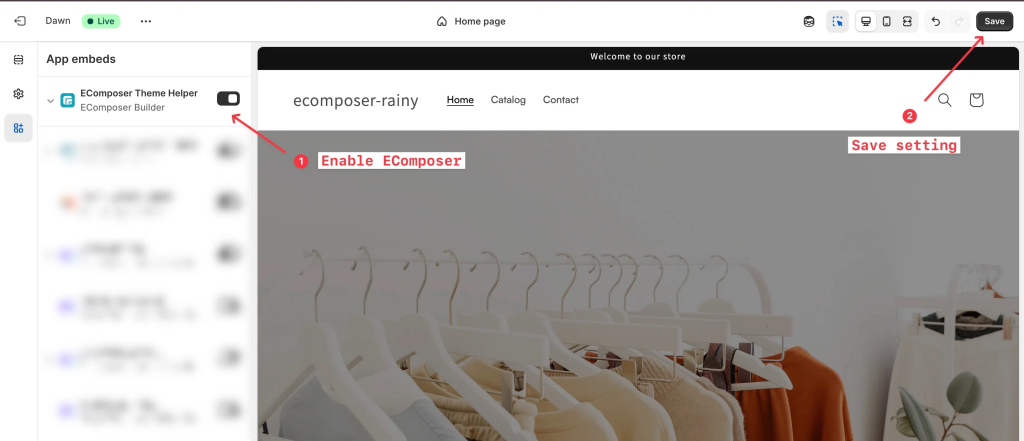Open the Home page template selector
Screen dimensions: 1024x441
471,22
